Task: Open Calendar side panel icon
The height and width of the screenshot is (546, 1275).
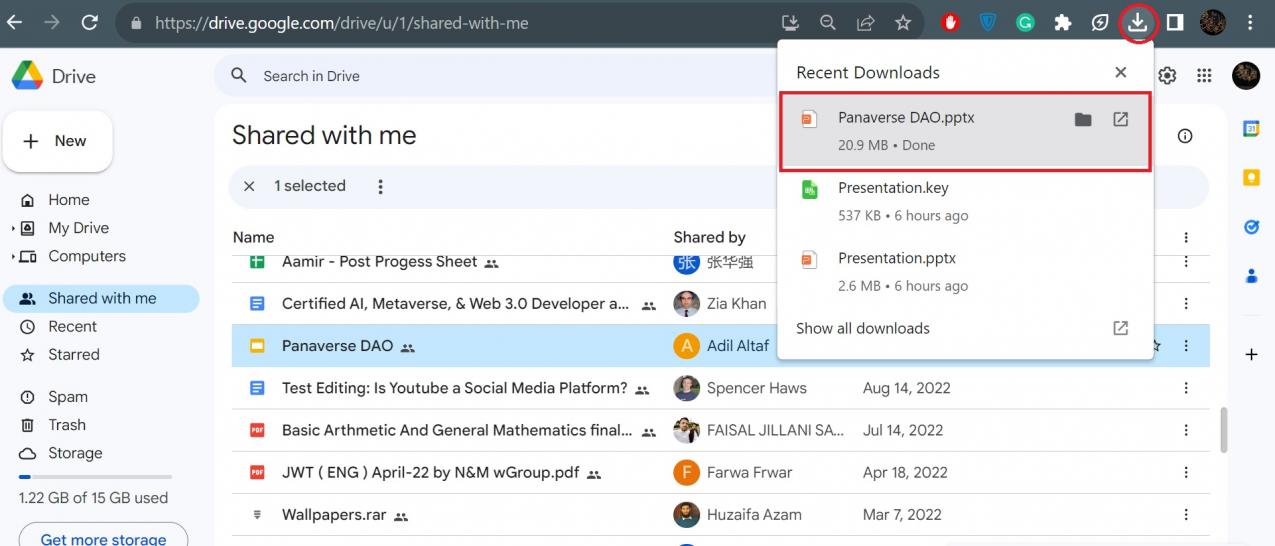Action: click(x=1251, y=129)
